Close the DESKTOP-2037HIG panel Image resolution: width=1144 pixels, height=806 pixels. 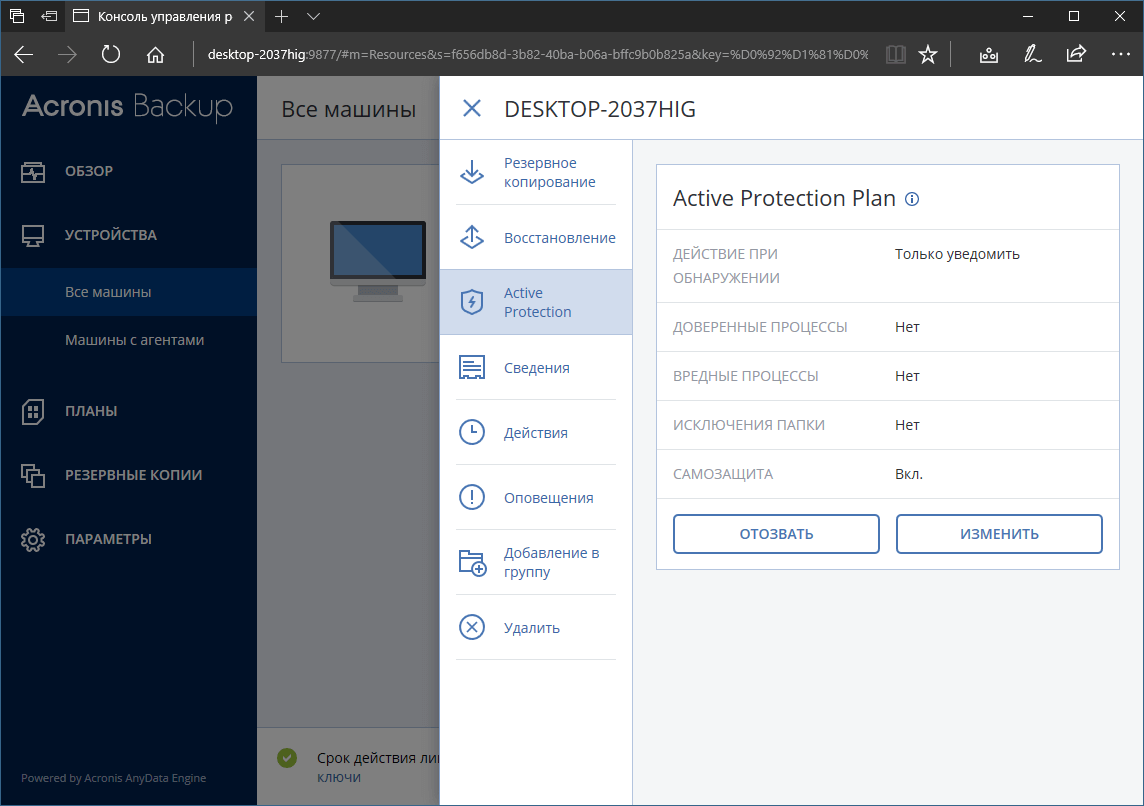coord(472,109)
